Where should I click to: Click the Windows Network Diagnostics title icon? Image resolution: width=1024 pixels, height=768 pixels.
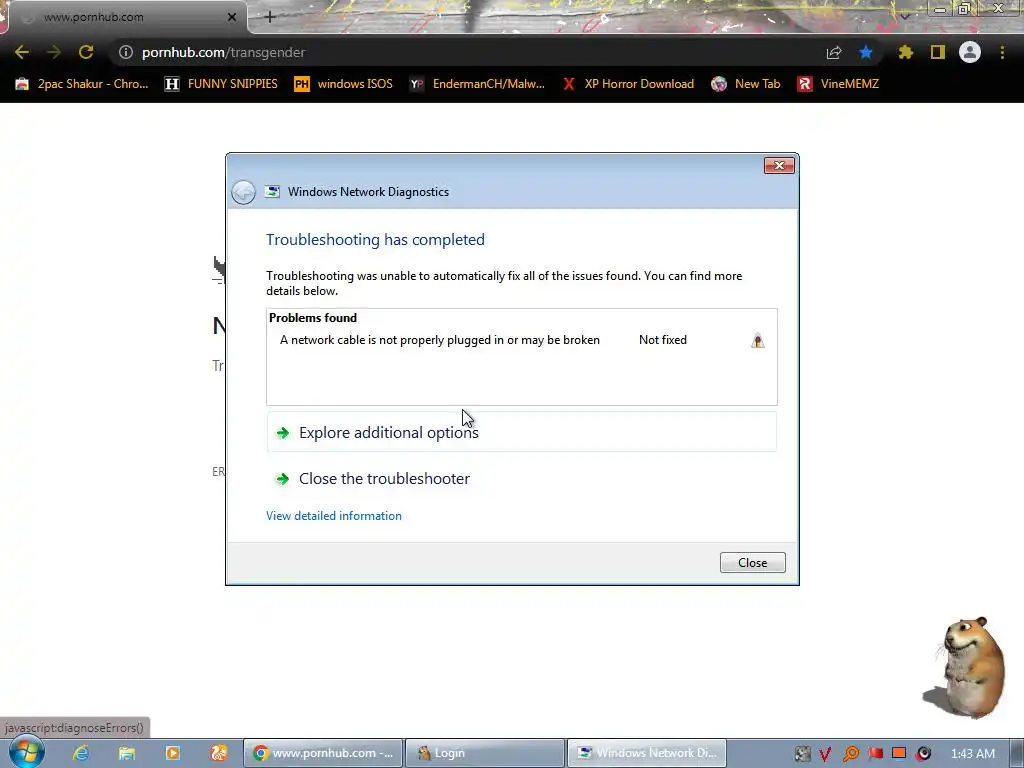tap(272, 191)
